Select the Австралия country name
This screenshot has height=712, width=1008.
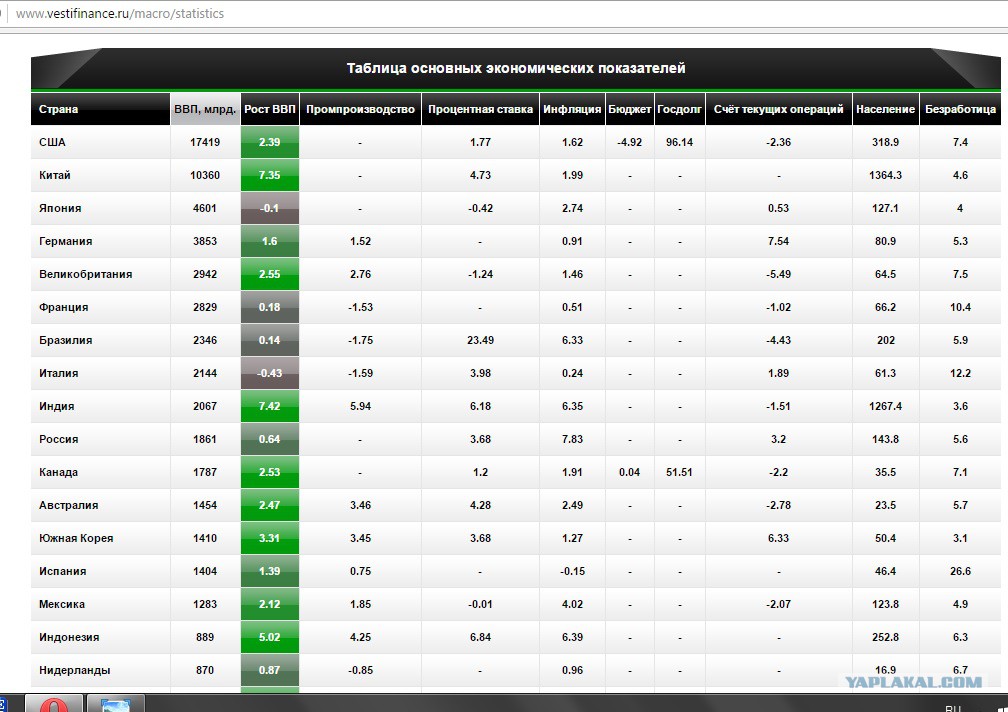click(69, 505)
